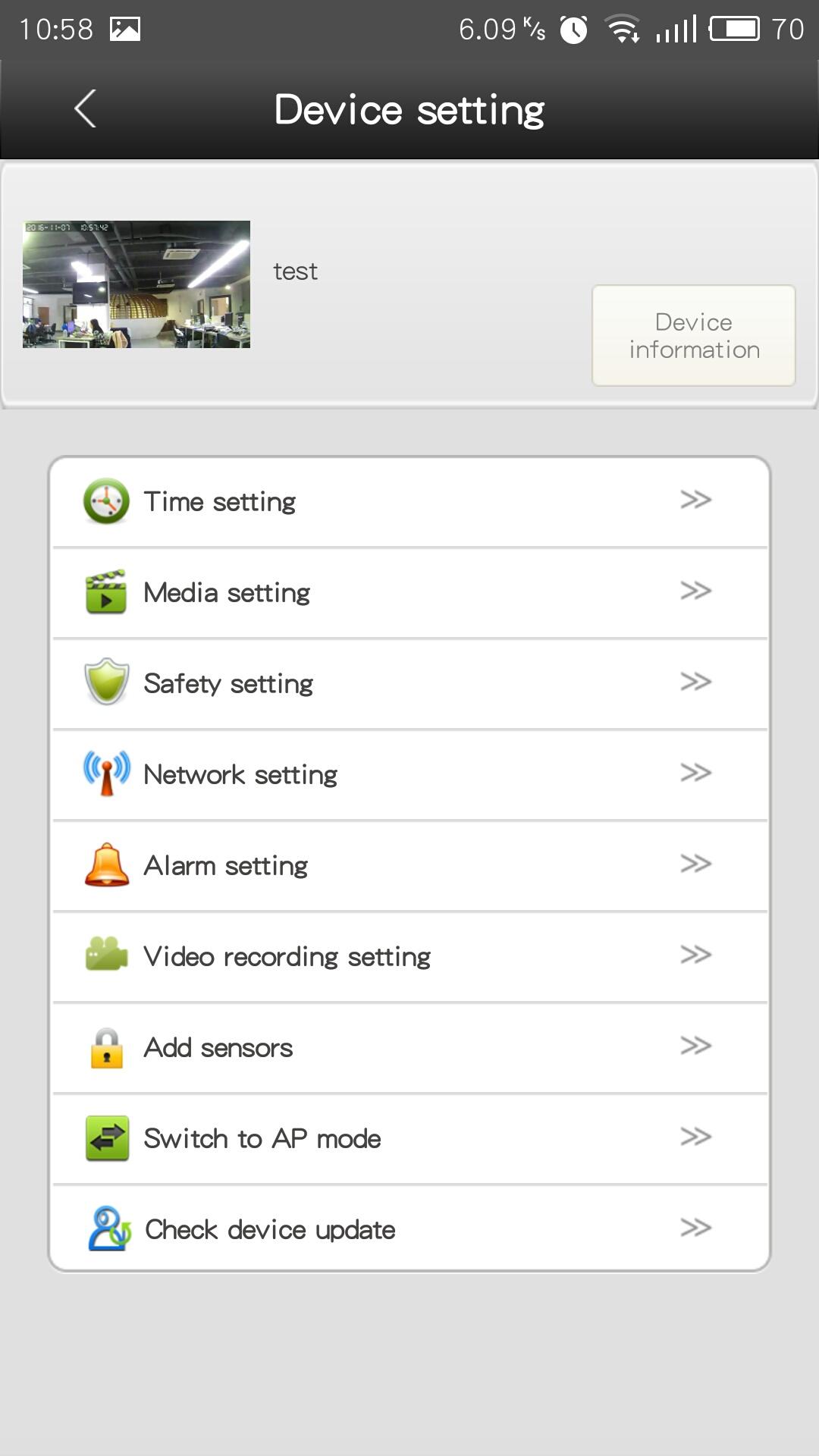Select the Alarm setting entry
Screen dimensions: 819x1456
(x=409, y=865)
